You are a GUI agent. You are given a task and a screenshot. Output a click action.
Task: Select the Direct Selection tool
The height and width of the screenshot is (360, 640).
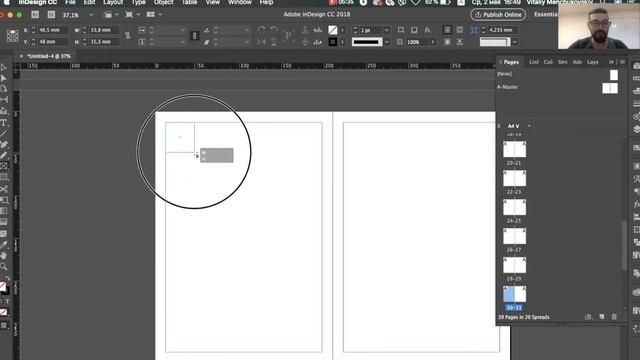[4, 78]
